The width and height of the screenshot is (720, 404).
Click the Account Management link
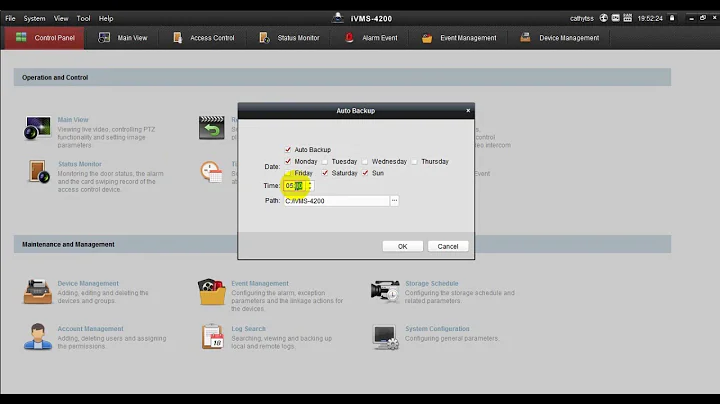[90, 329]
